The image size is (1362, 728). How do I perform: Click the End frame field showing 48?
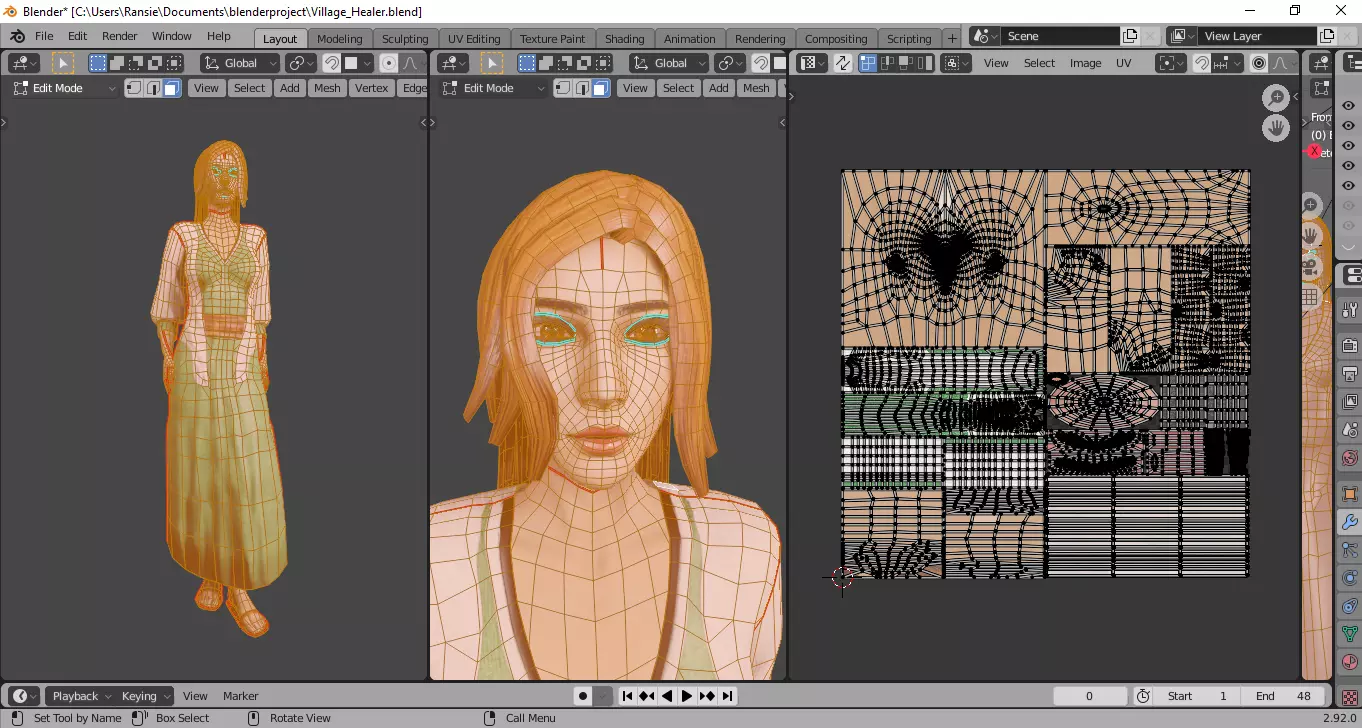1285,696
